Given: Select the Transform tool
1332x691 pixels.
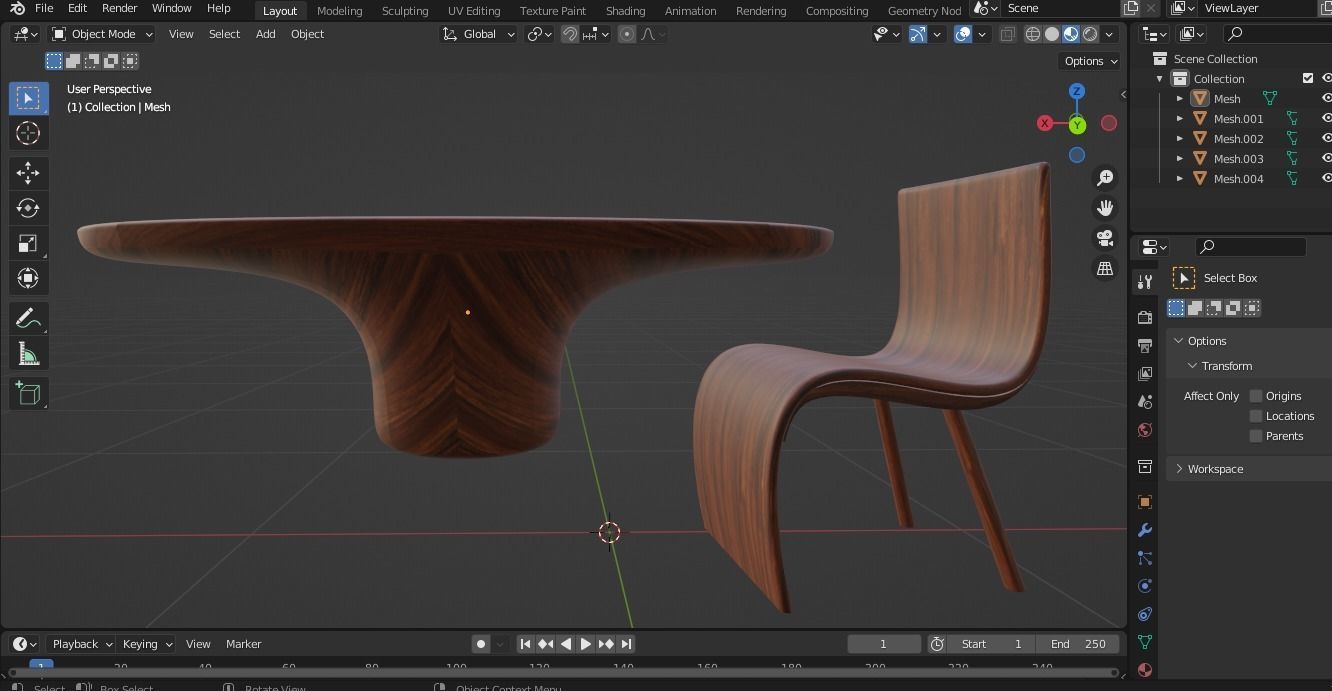Looking at the screenshot, I should [28, 278].
